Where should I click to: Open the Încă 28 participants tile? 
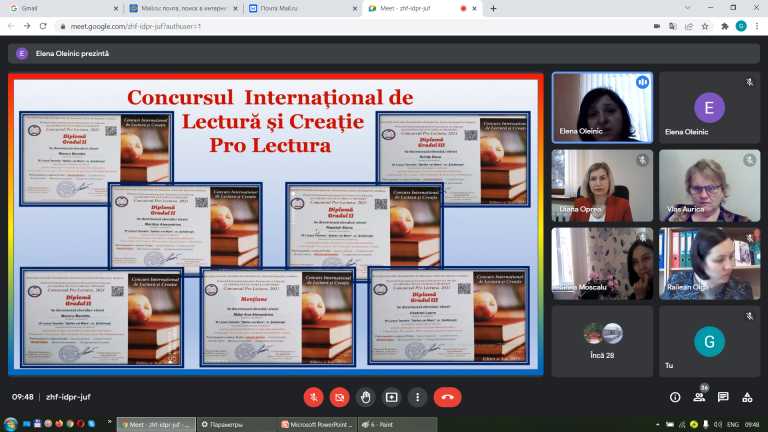(602, 341)
